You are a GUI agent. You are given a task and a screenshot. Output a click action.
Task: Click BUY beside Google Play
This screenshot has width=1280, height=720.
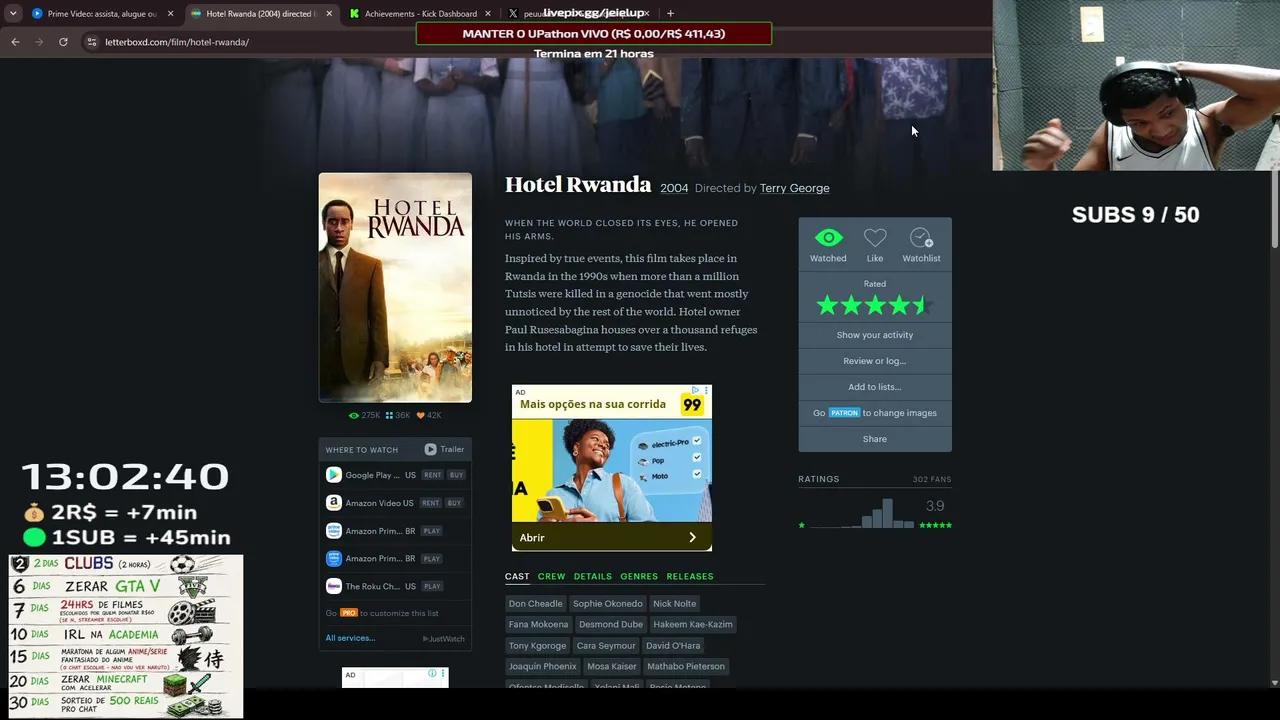click(456, 475)
